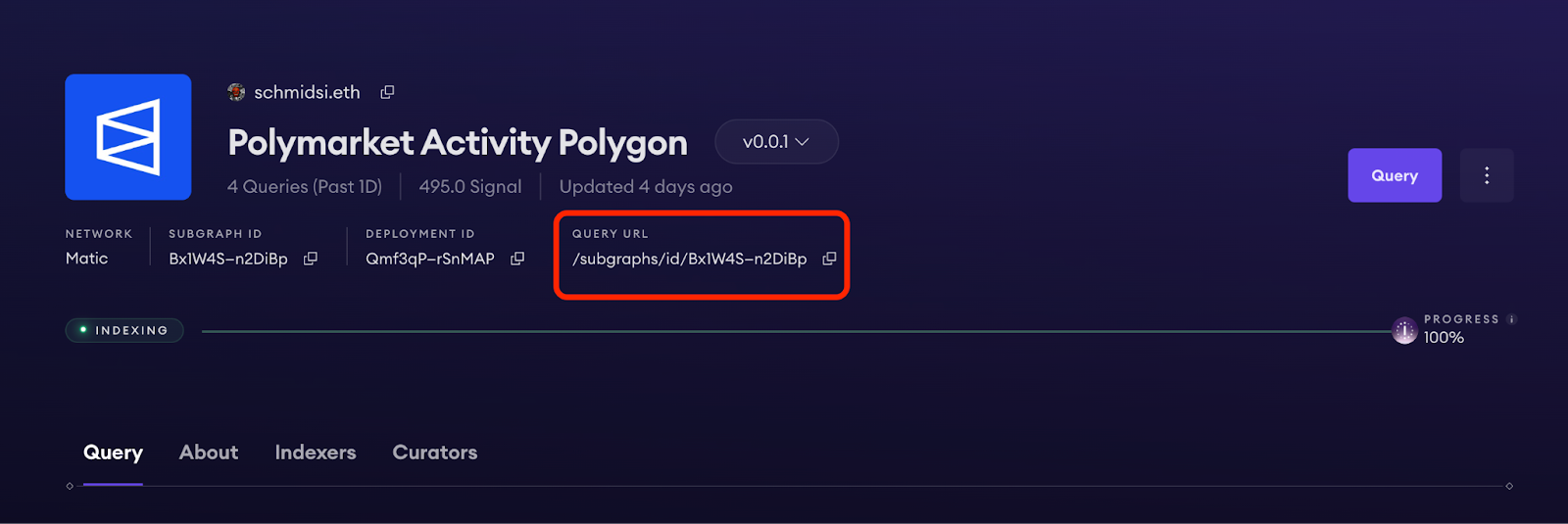Screen dimensions: 1568x524
Task: Click the Polymarket Activity Polygon title
Action: (458, 143)
